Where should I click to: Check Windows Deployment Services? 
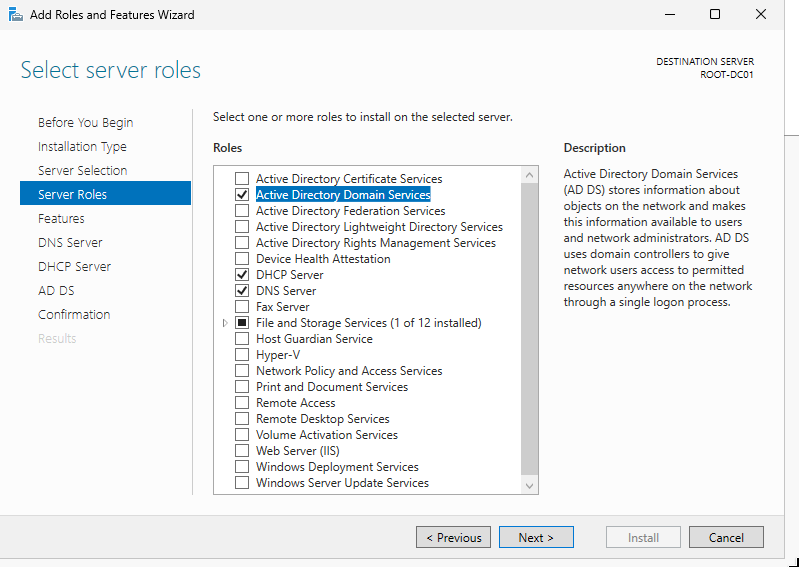[242, 467]
